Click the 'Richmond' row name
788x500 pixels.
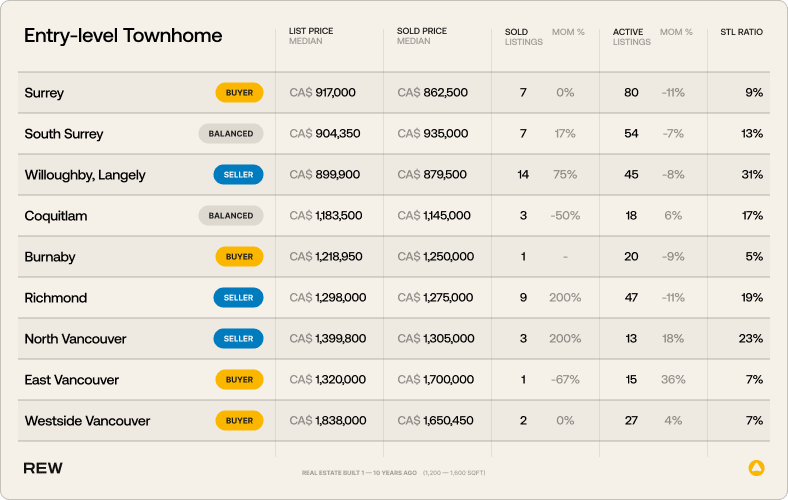coord(56,298)
